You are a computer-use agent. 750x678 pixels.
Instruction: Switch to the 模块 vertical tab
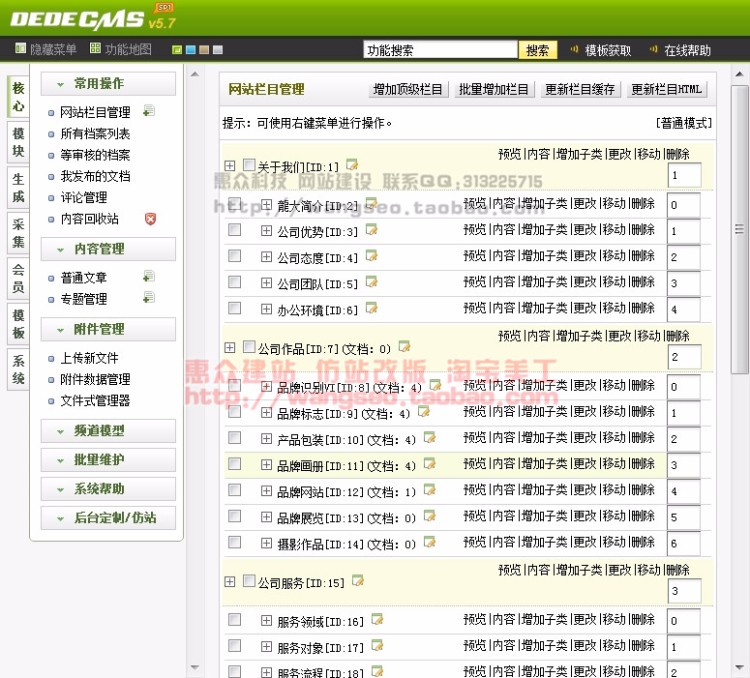18,142
